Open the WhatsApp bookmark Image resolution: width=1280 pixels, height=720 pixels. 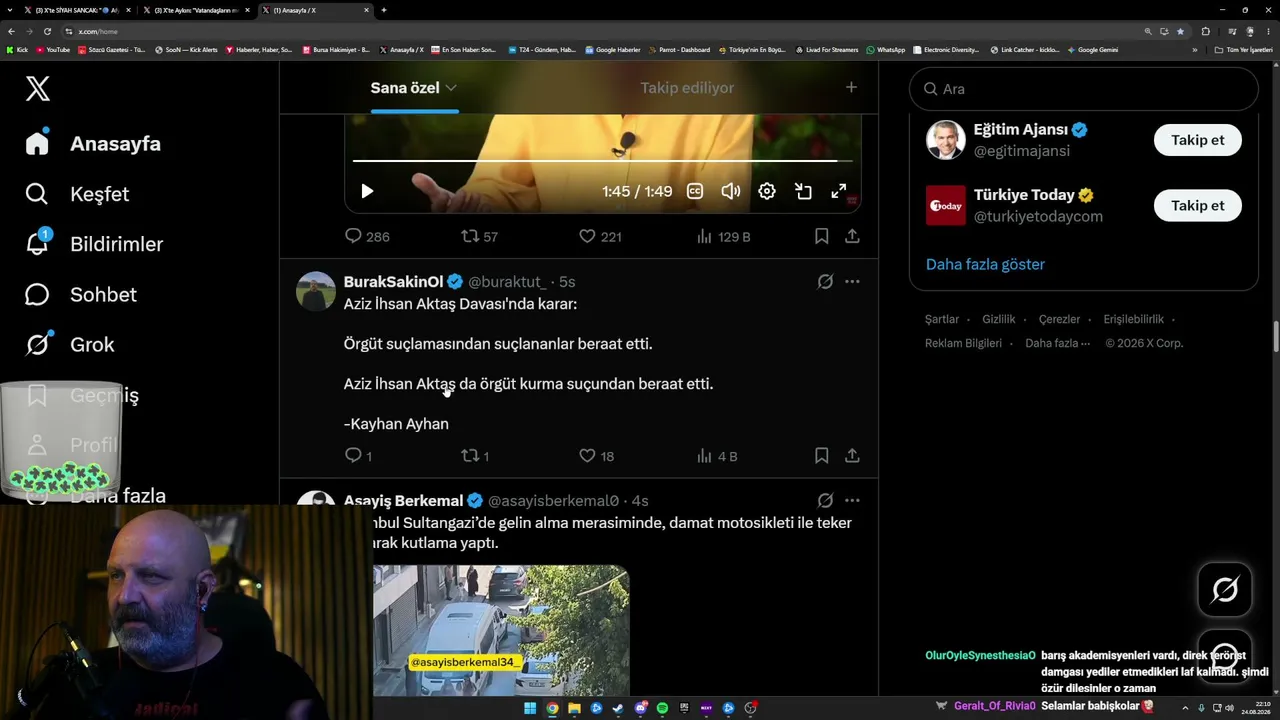886,49
